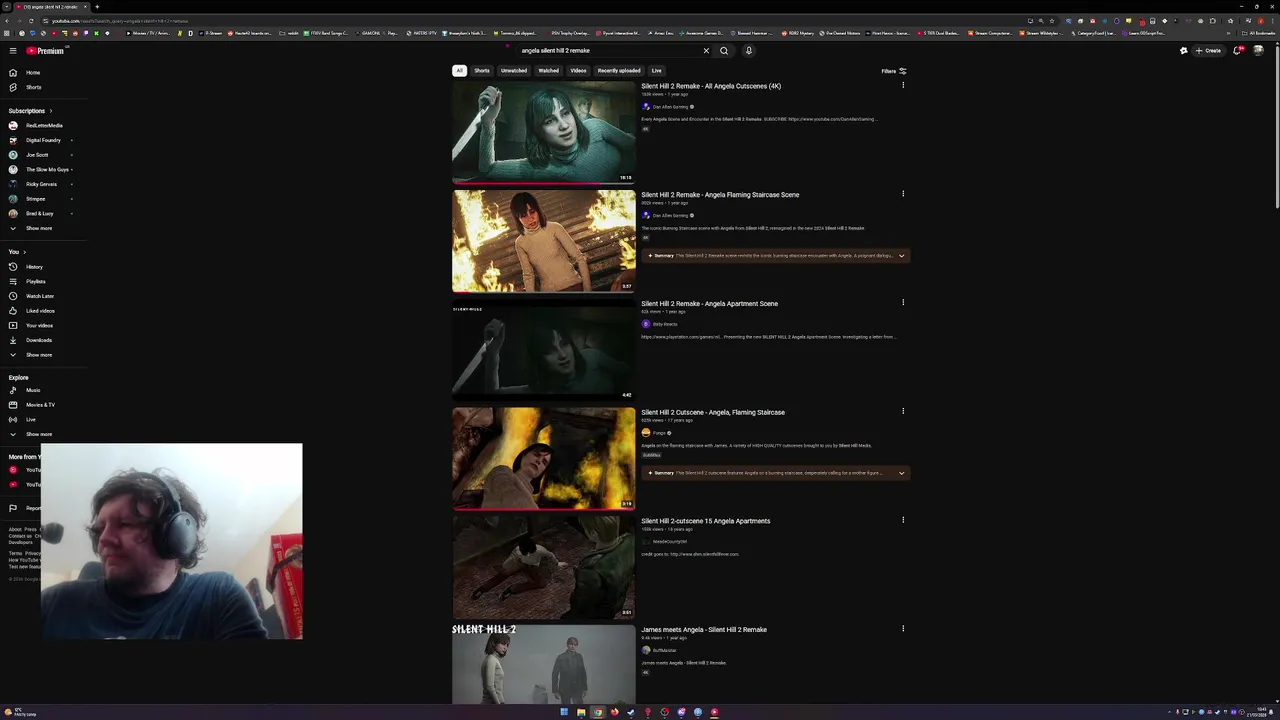Image resolution: width=1280 pixels, height=720 pixels.
Task: Start voice search with the microphone
Action: (x=748, y=50)
